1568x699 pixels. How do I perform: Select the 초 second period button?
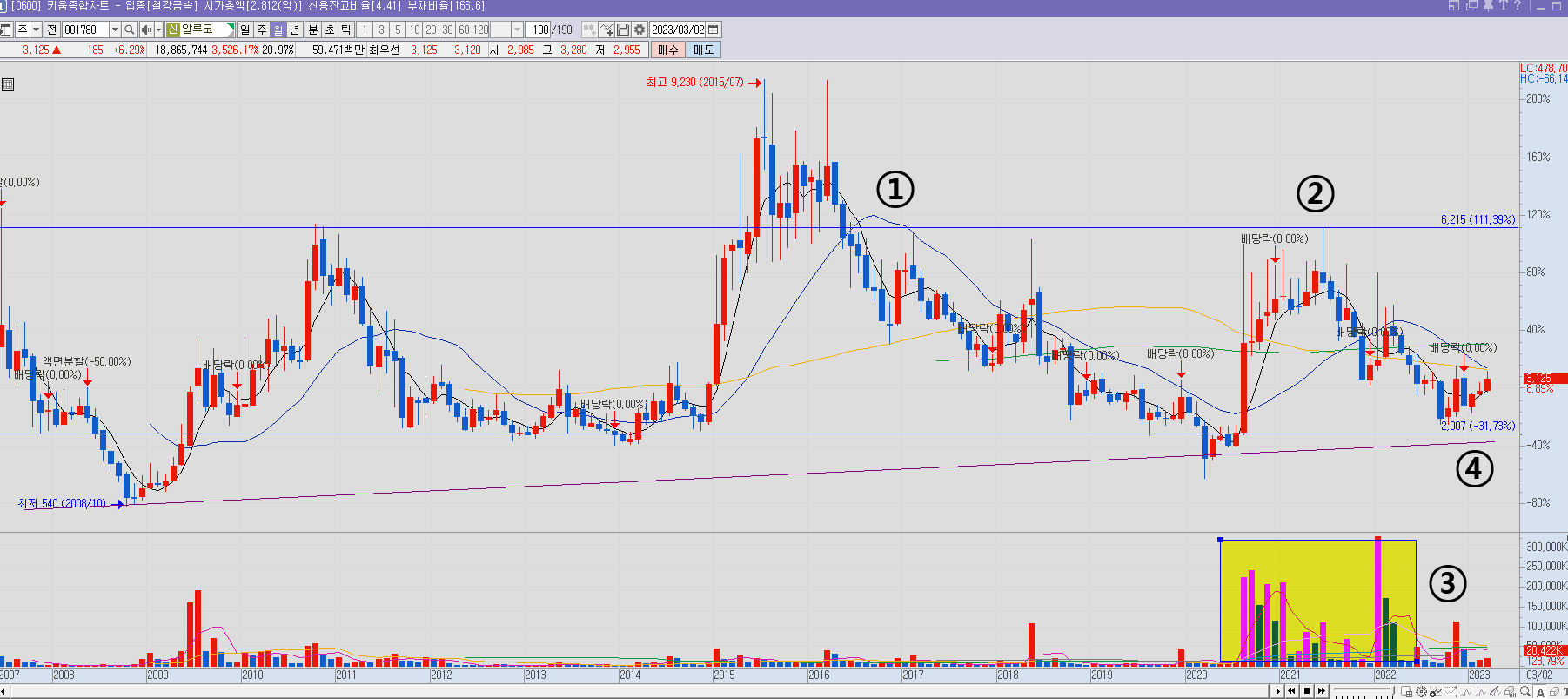tap(330, 30)
